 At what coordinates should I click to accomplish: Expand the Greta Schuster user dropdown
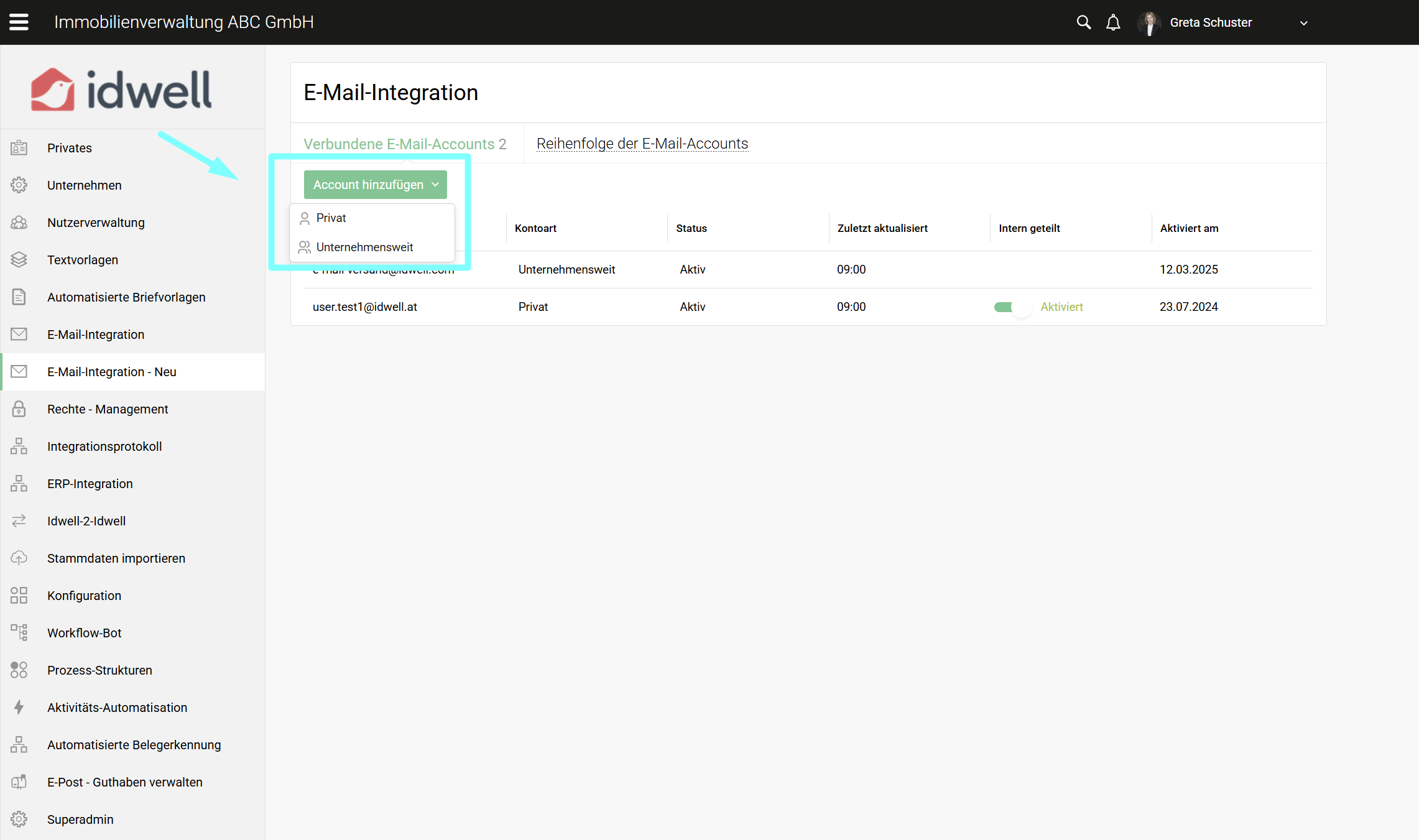(1303, 23)
